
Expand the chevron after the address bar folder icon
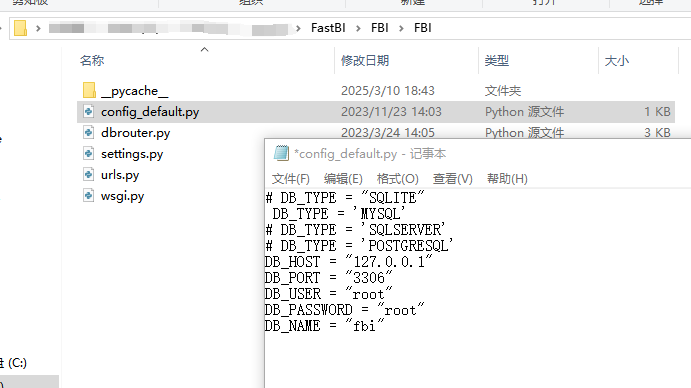pos(38,28)
